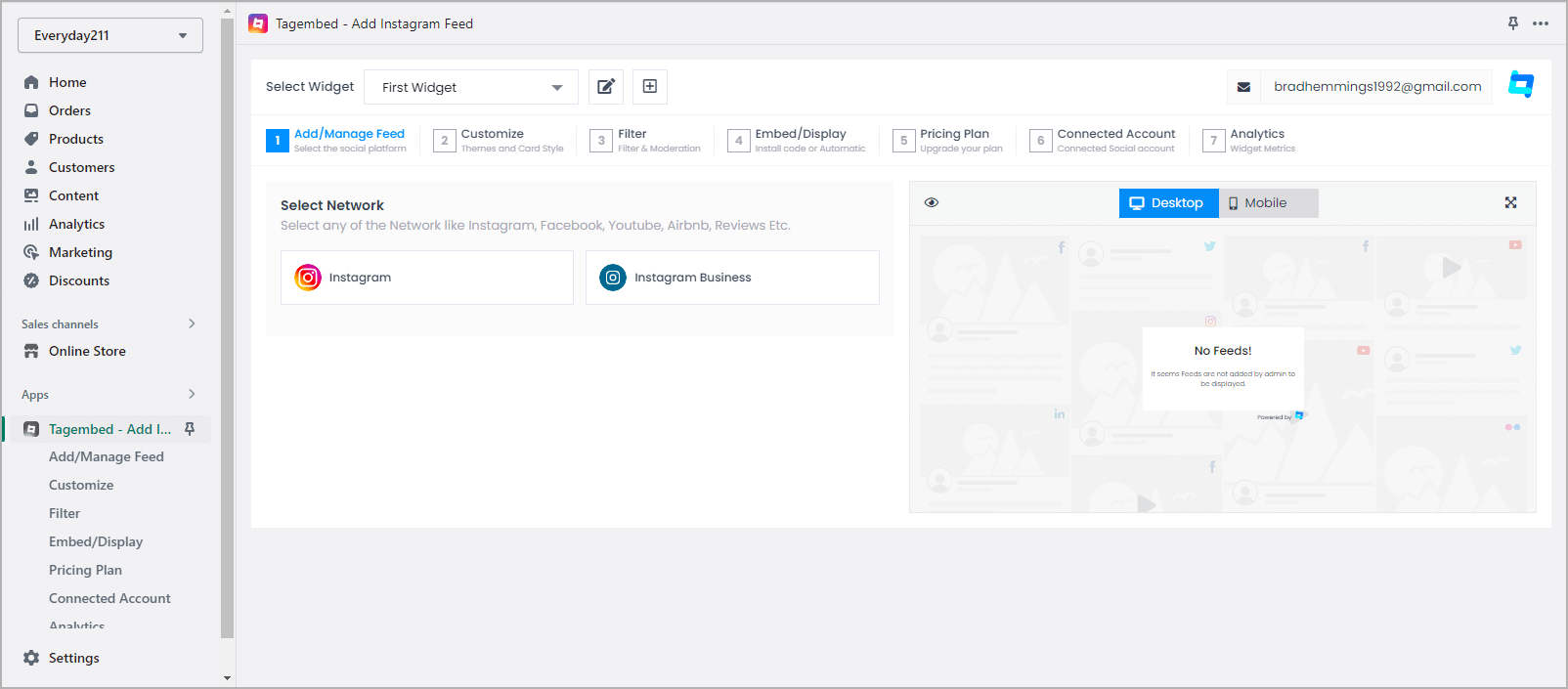This screenshot has width=1568, height=689.
Task: Select step 2 Customize tab
Action: tap(499, 141)
